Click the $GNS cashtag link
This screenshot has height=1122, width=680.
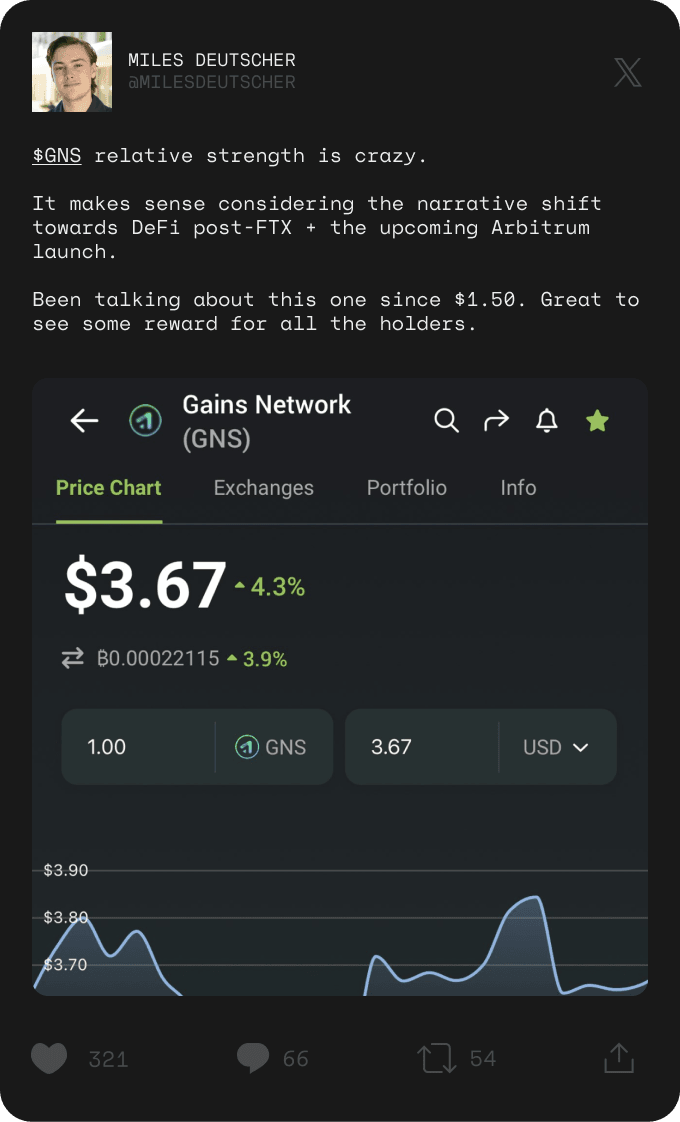(57, 155)
